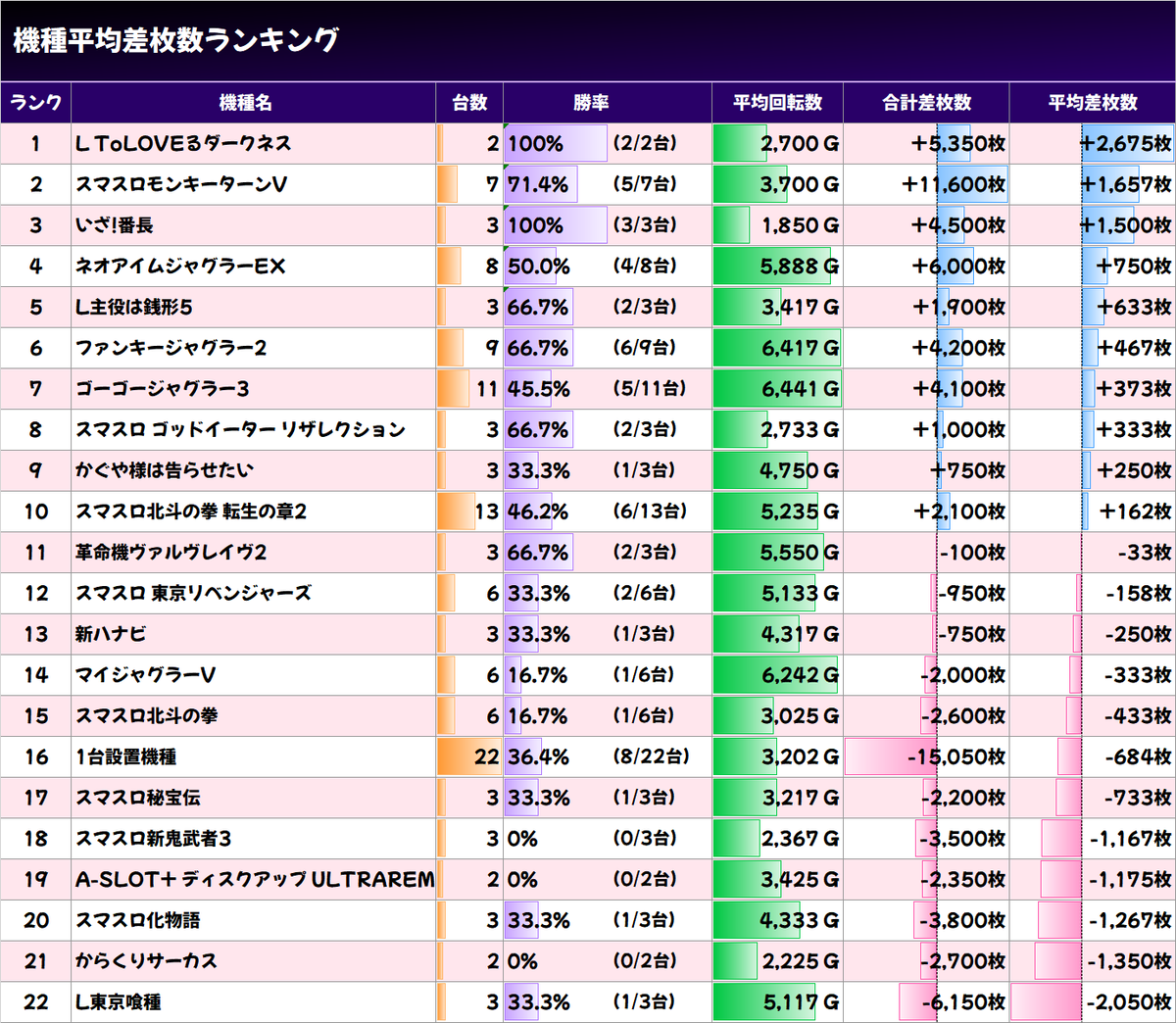Click the 平均回転数 column header
The width and height of the screenshot is (1176, 1023).
[778, 103]
